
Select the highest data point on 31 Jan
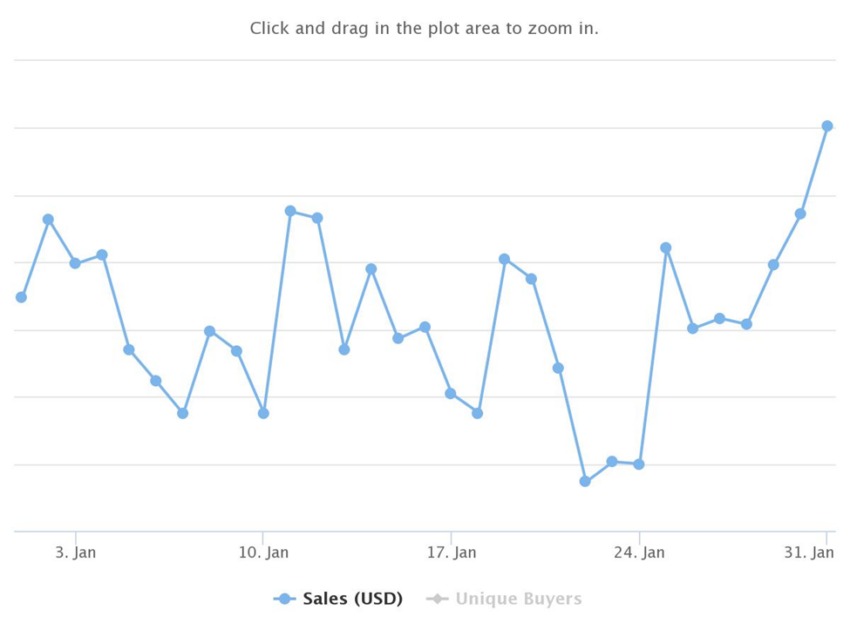(827, 126)
